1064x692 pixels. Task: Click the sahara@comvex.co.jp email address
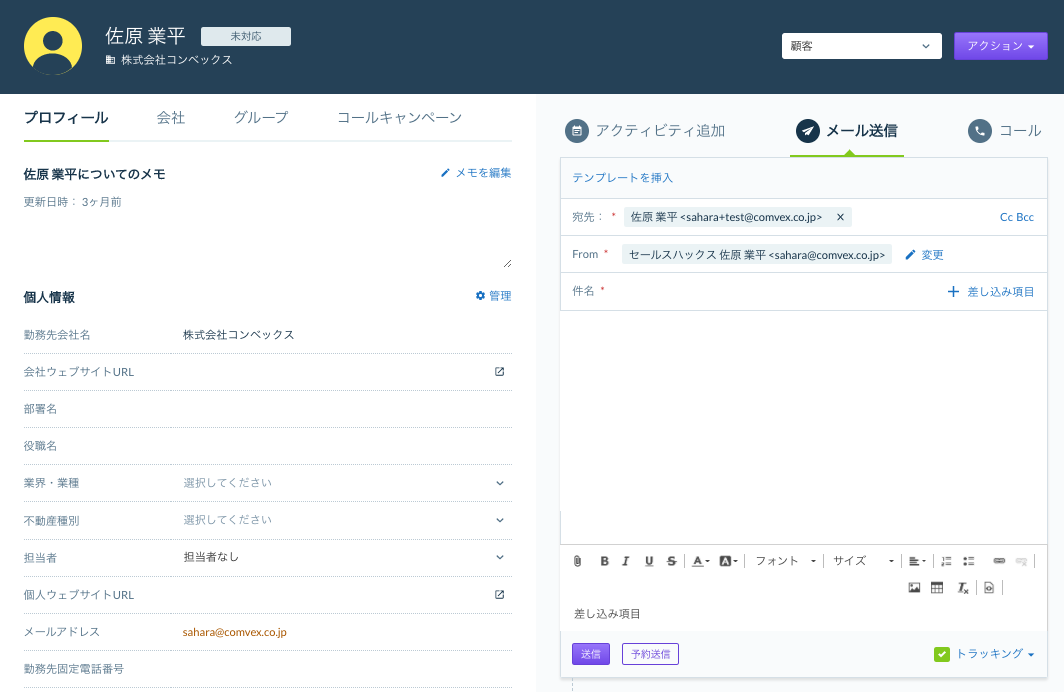tap(234, 632)
